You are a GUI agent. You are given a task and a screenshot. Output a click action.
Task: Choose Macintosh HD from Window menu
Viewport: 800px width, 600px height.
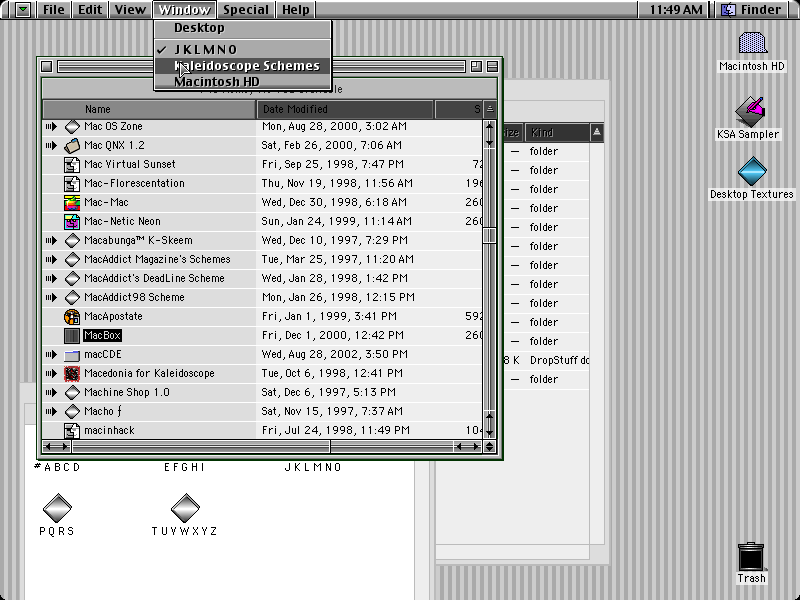[242, 82]
